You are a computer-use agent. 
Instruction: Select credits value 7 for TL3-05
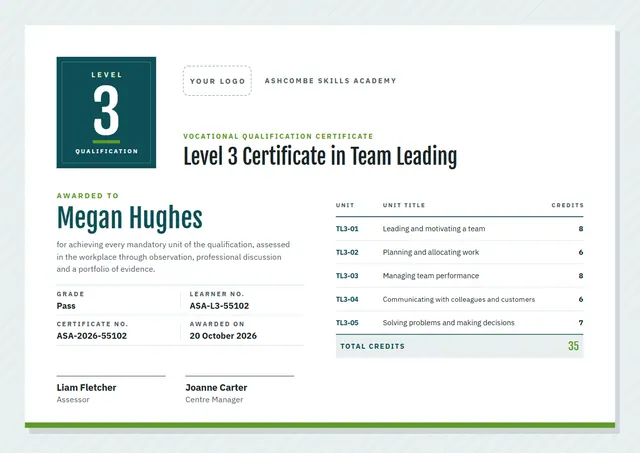point(581,323)
